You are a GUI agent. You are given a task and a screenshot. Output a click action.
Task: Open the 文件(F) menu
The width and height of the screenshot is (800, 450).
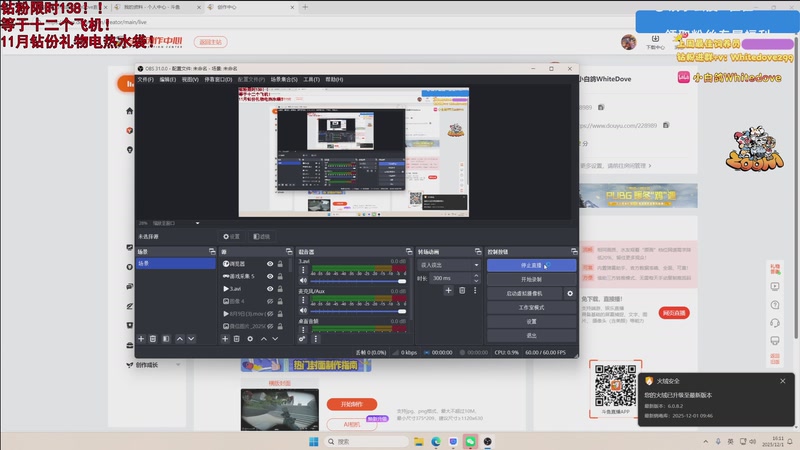(x=145, y=80)
